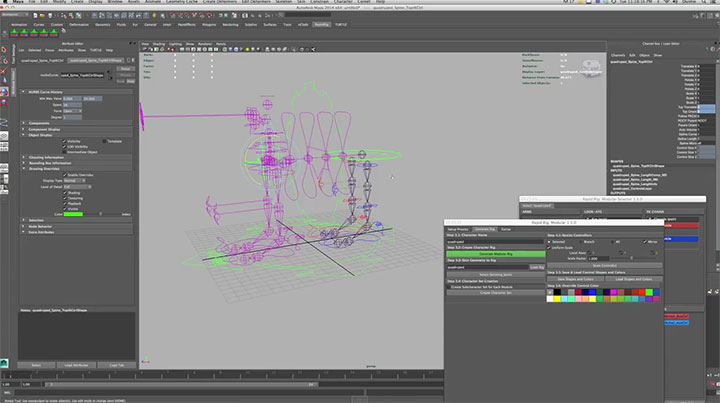Pick the yellow override control color swatch
This screenshot has height=403, width=720.
(x=557, y=299)
